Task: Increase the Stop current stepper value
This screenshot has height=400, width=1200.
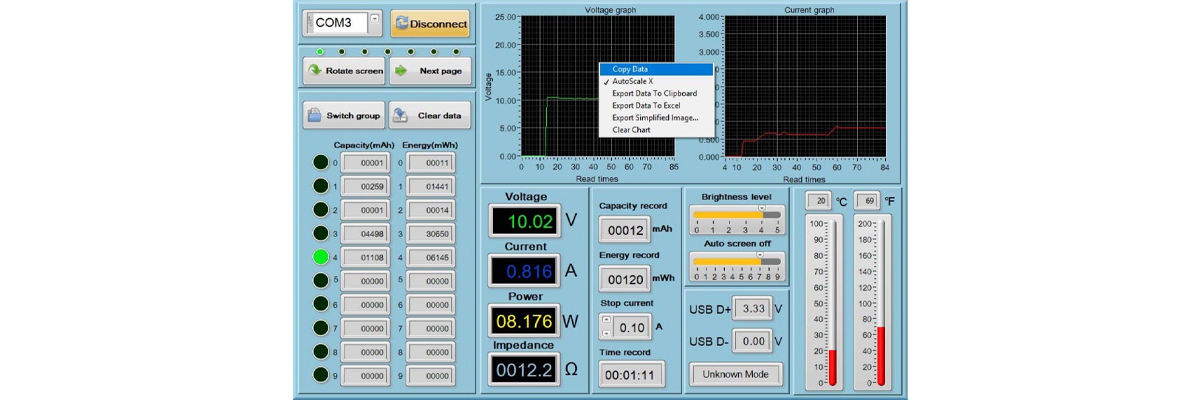Action: (x=605, y=320)
